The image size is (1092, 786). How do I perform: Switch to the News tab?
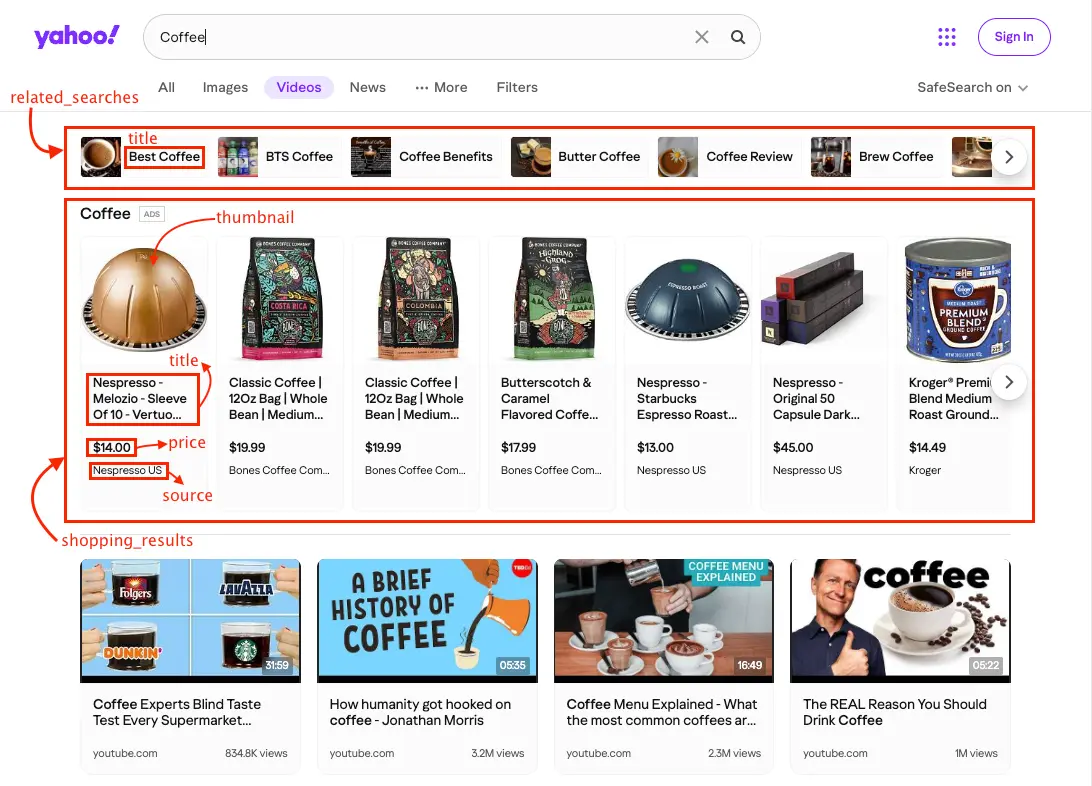(368, 87)
